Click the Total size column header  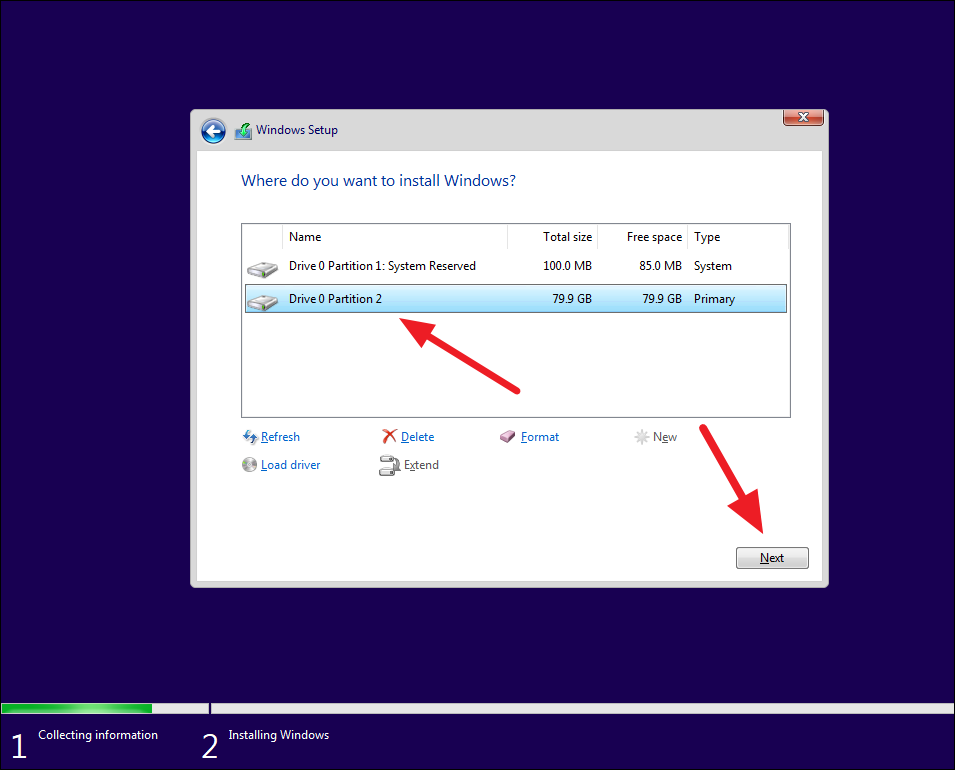pyautogui.click(x=552, y=237)
